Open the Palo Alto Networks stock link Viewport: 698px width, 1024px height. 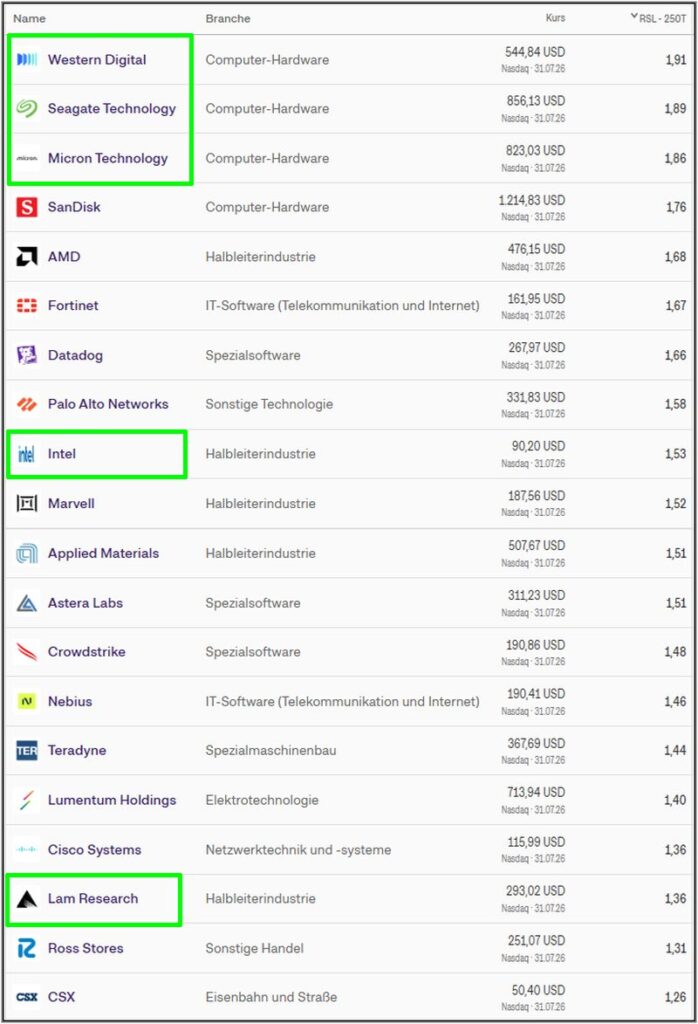coord(108,404)
